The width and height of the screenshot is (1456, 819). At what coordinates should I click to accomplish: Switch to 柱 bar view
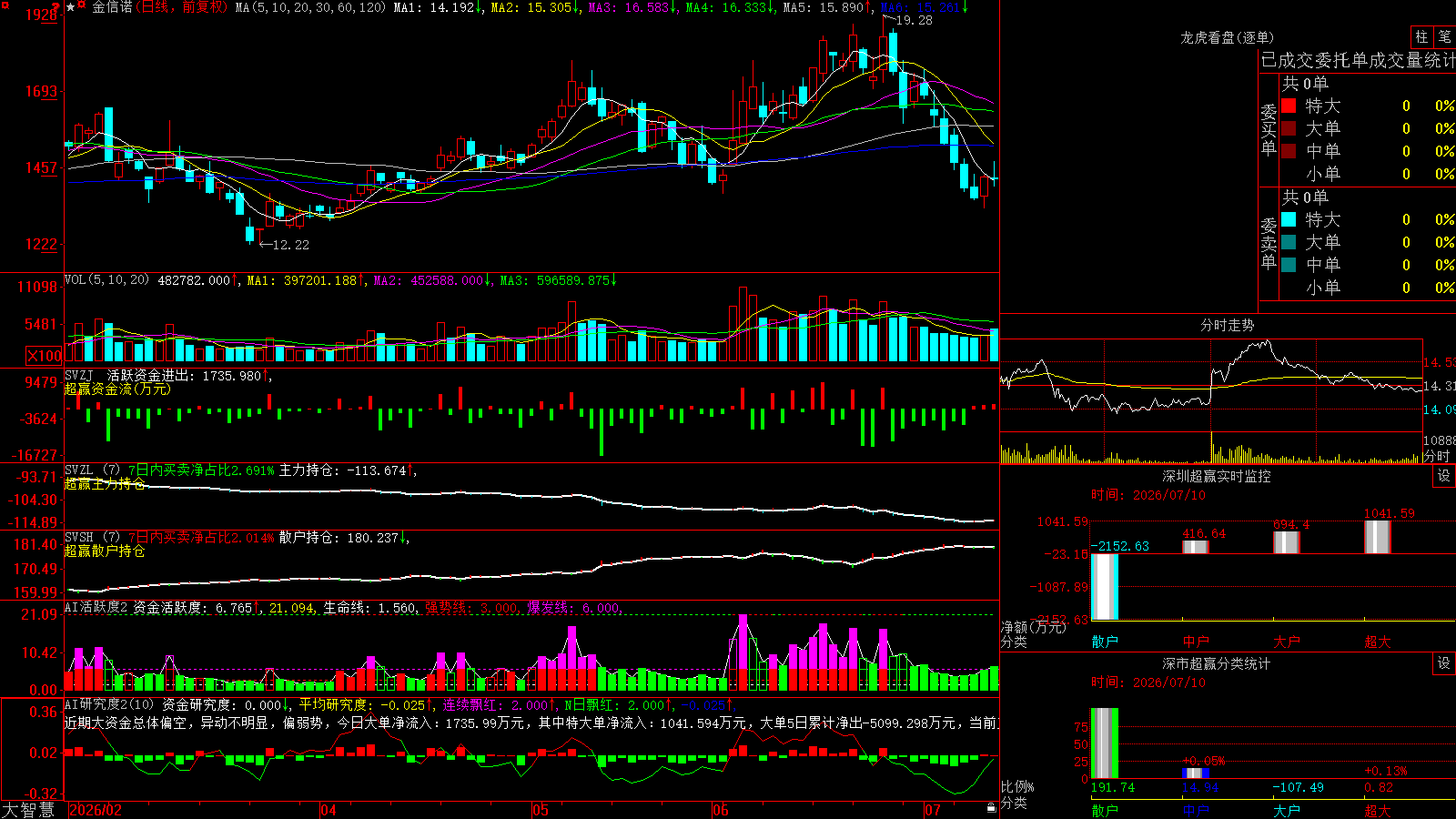[x=1421, y=36]
